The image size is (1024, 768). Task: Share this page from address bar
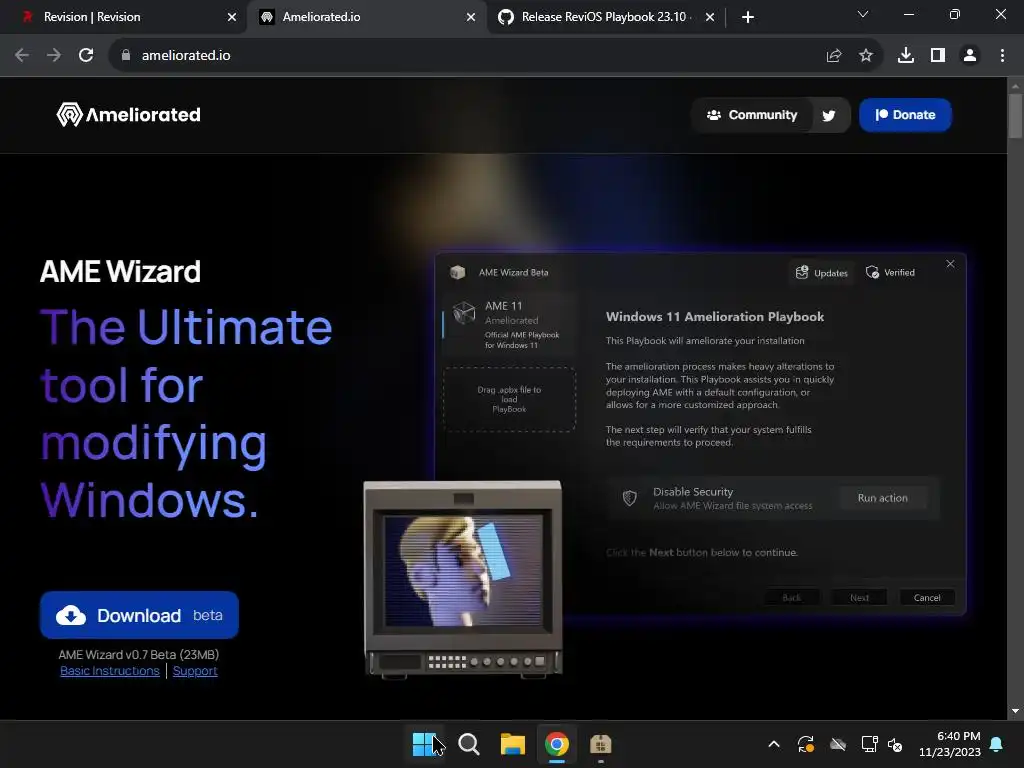[x=834, y=56]
